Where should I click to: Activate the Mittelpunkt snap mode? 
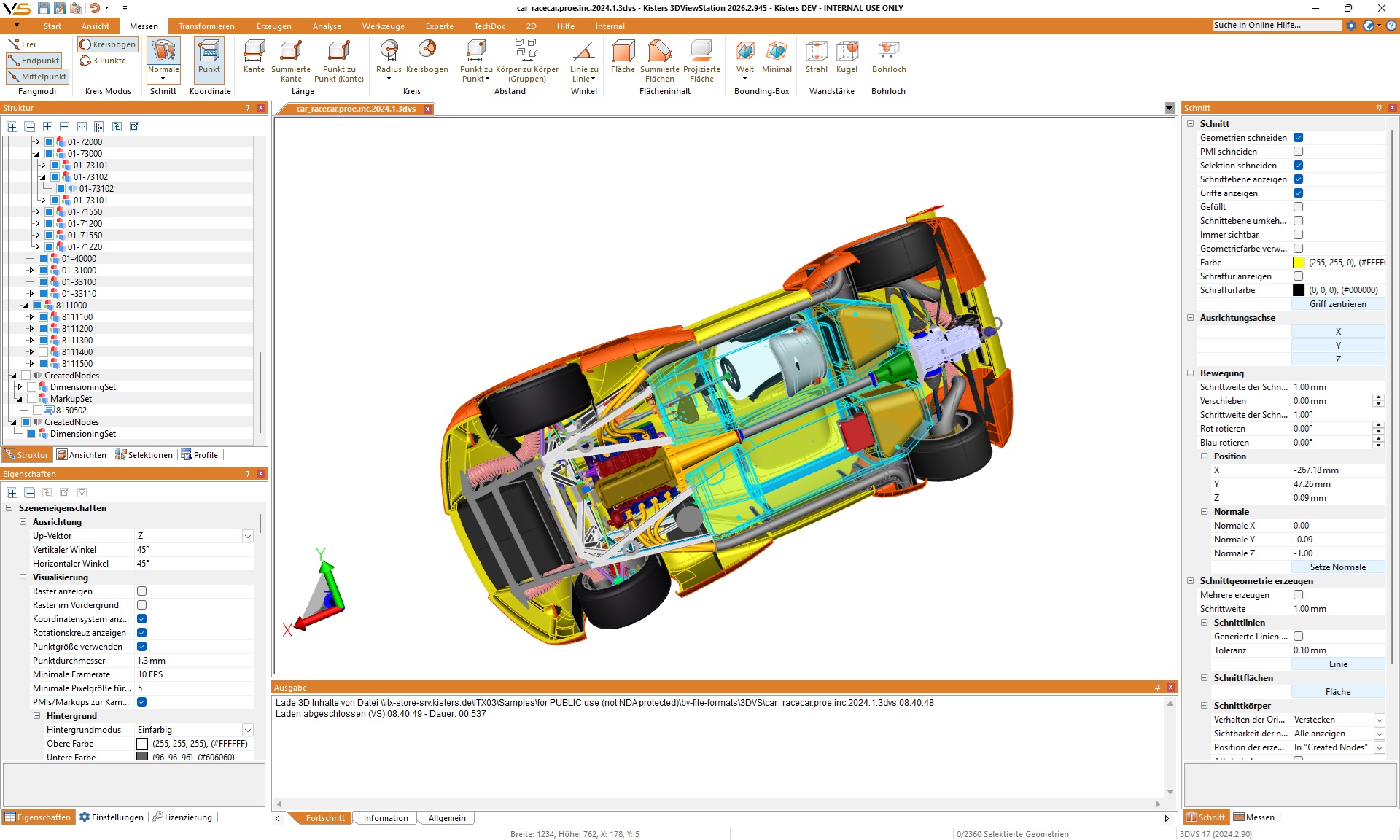pyautogui.click(x=37, y=77)
